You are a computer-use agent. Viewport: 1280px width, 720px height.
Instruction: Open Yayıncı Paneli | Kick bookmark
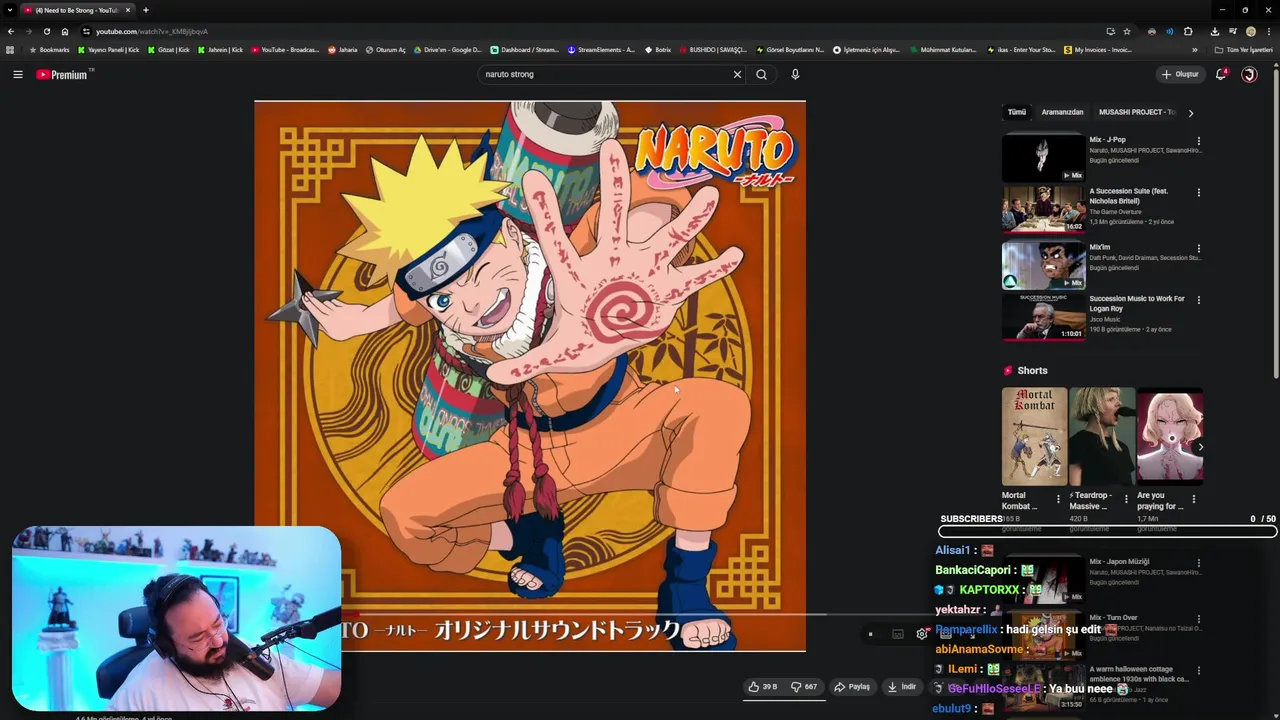(x=109, y=49)
